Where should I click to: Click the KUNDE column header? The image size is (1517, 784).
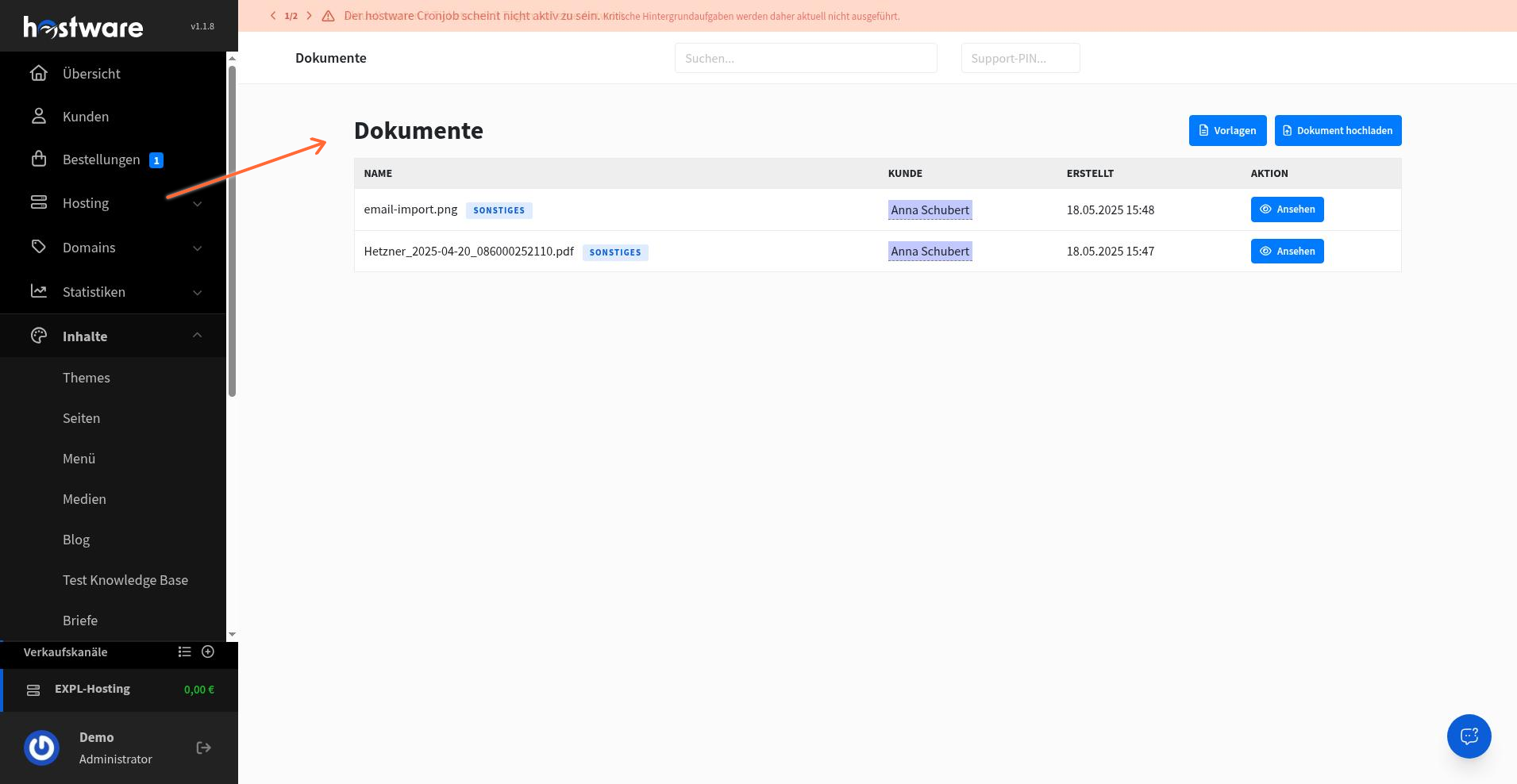tap(905, 173)
